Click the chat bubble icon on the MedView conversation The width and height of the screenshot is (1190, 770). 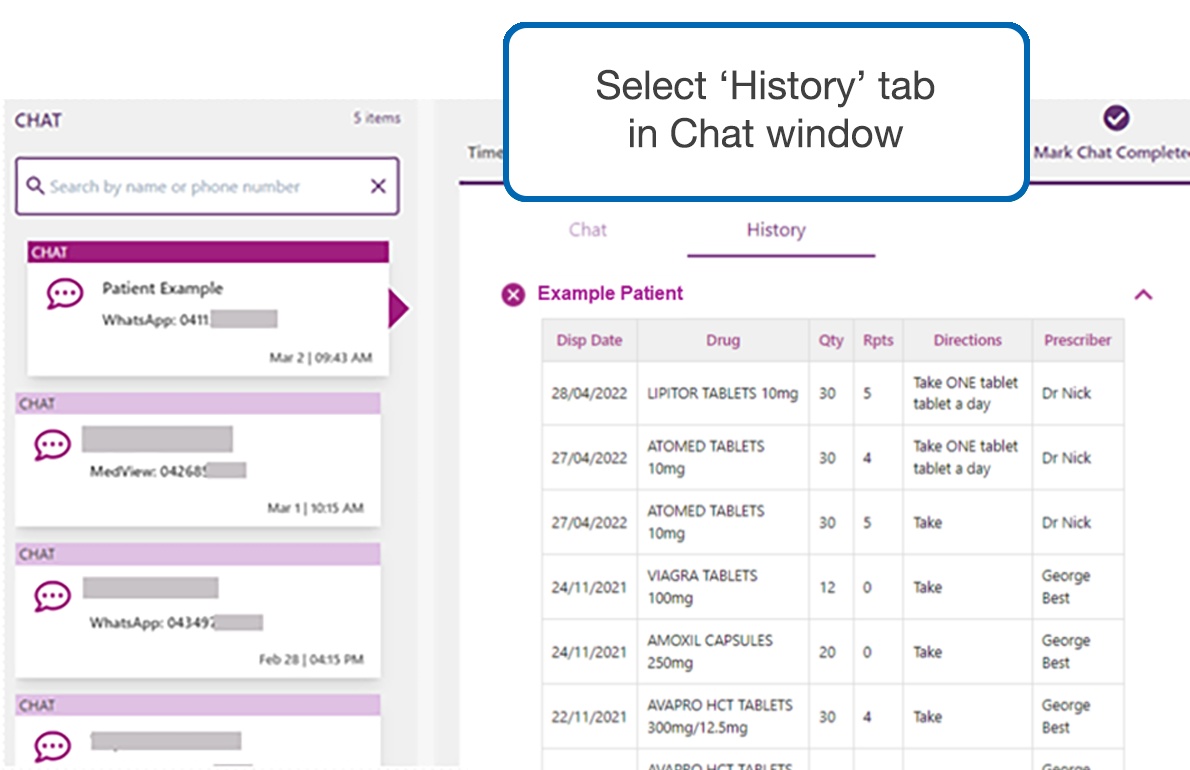pos(52,444)
